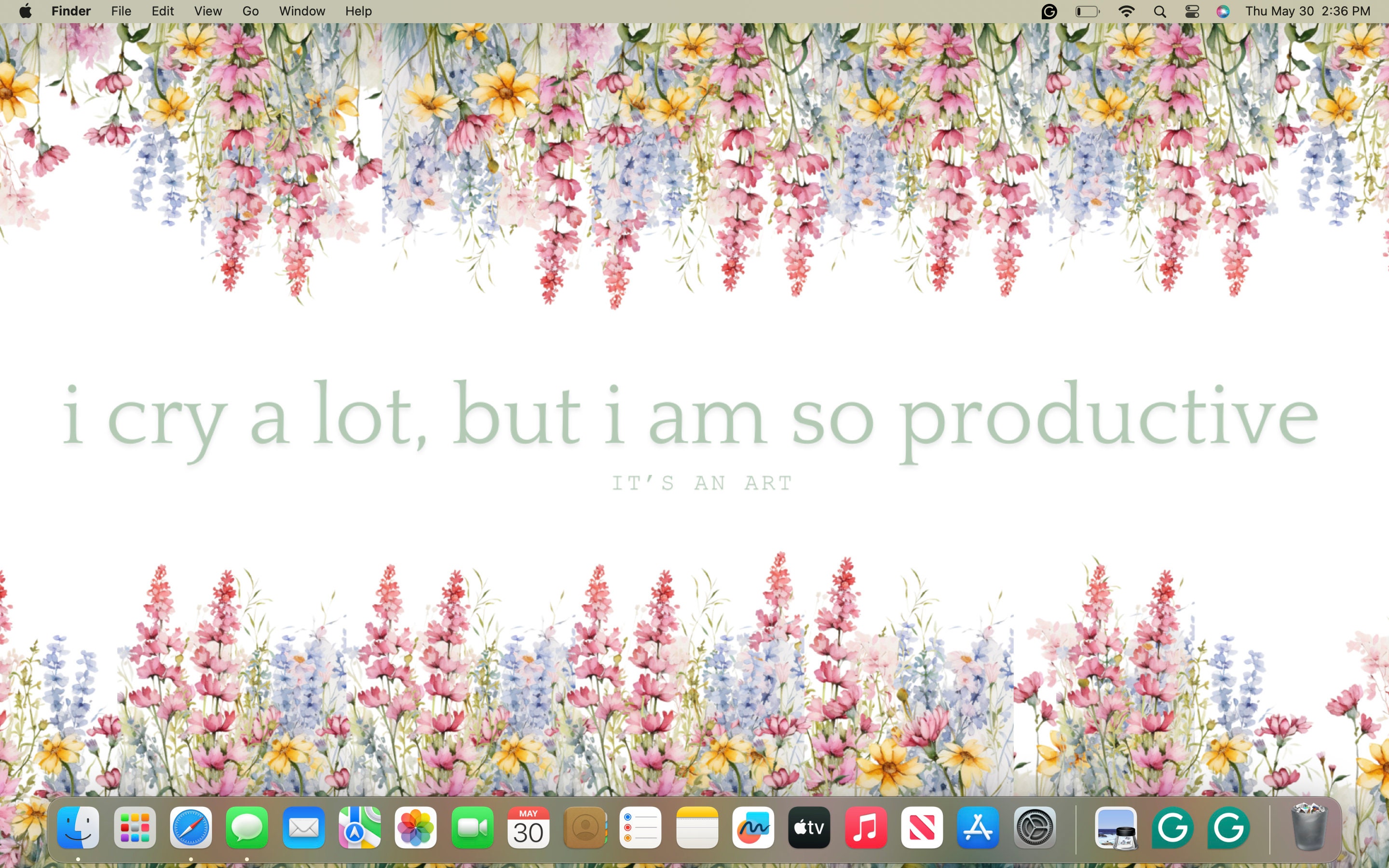1389x868 pixels.
Task: Open Control Center in the menu bar
Action: [x=1193, y=11]
